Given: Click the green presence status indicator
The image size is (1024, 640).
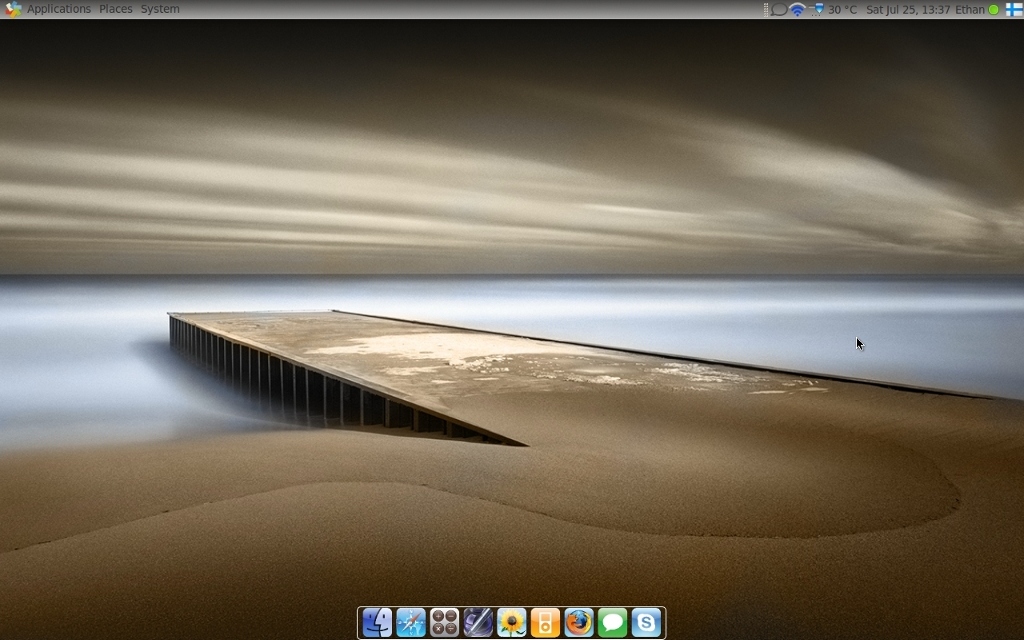Looking at the screenshot, I should tap(994, 10).
